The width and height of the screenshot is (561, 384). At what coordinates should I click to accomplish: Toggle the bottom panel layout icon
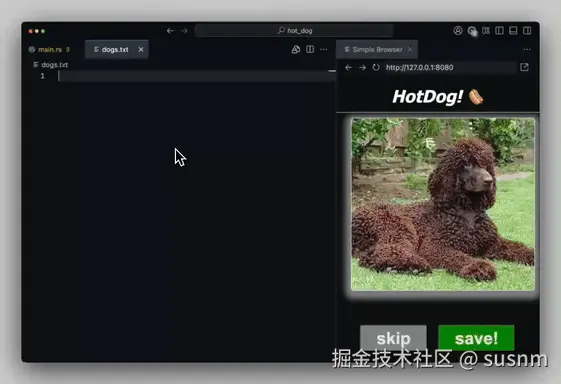[x=513, y=30]
